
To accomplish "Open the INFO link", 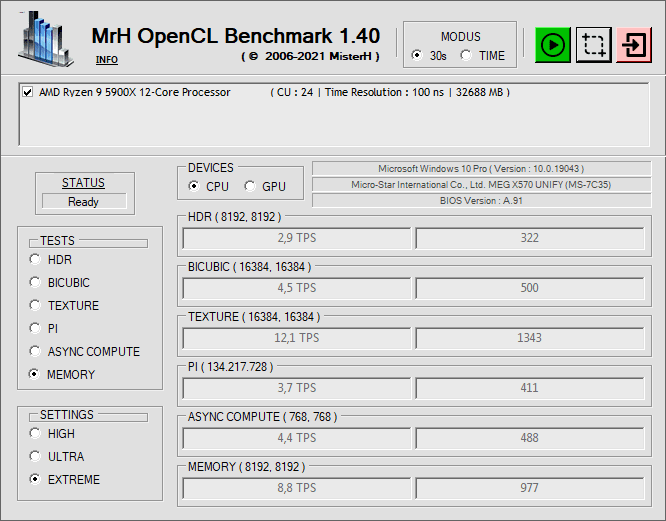I will pyautogui.click(x=107, y=60).
